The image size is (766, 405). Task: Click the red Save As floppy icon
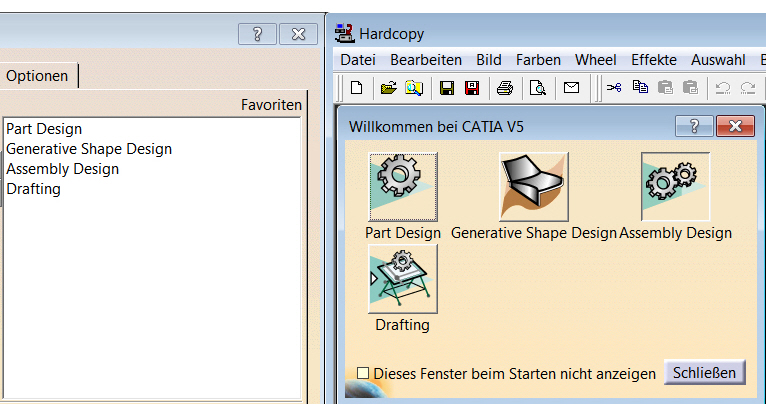coord(472,88)
